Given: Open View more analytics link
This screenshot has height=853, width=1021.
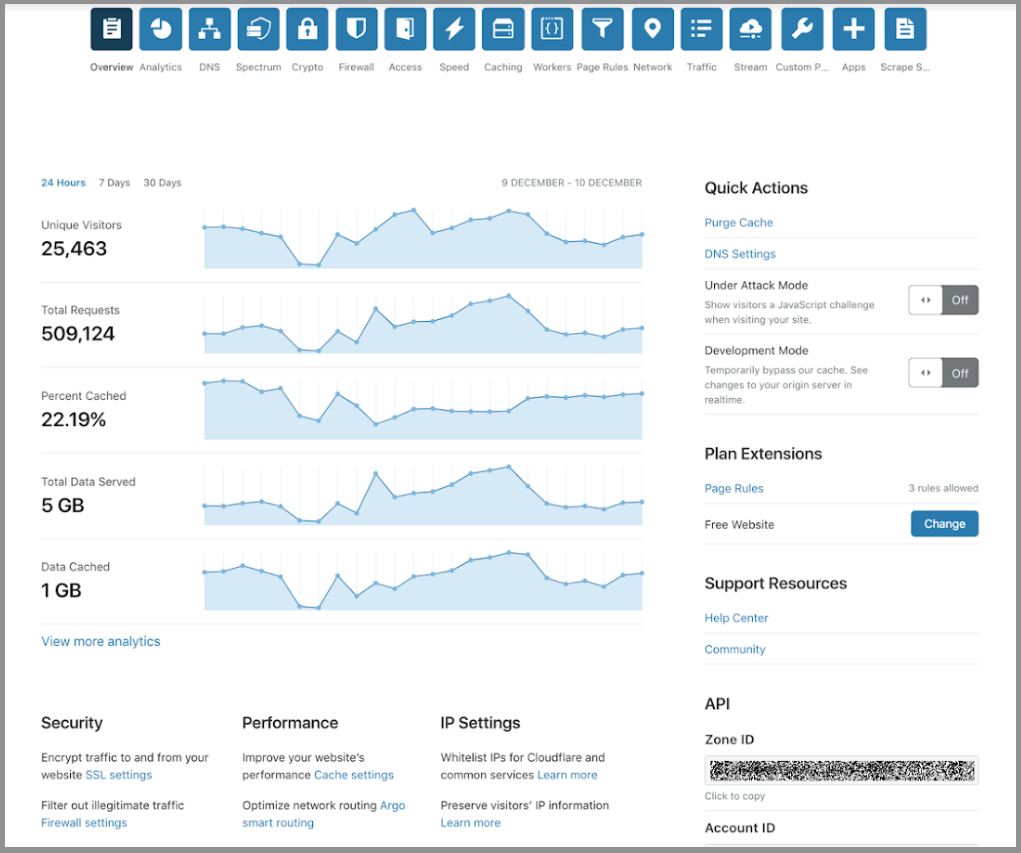Looking at the screenshot, I should 100,642.
